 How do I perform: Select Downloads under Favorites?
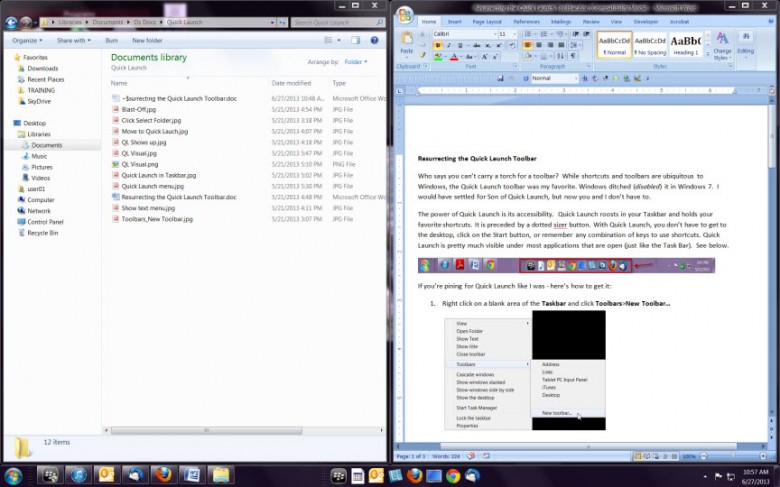[x=42, y=68]
